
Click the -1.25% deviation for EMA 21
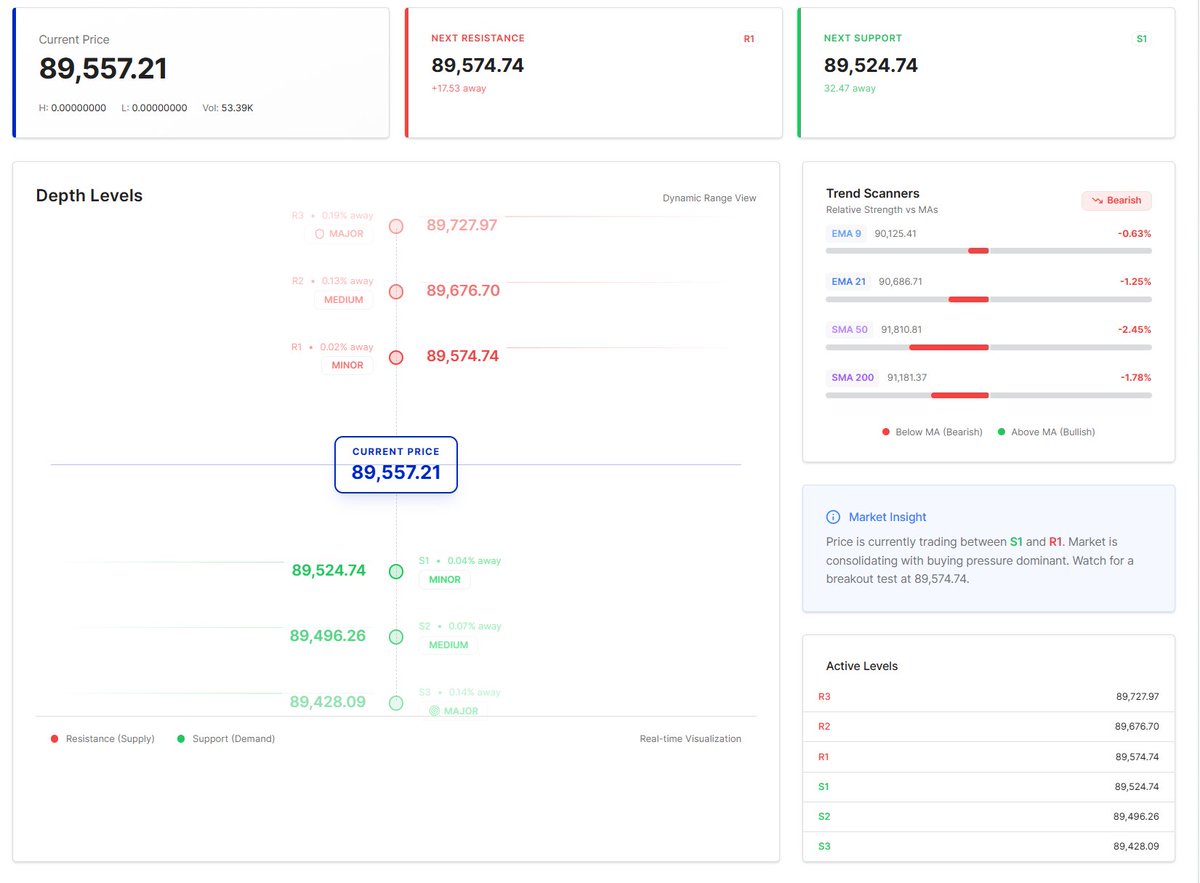(x=1135, y=281)
